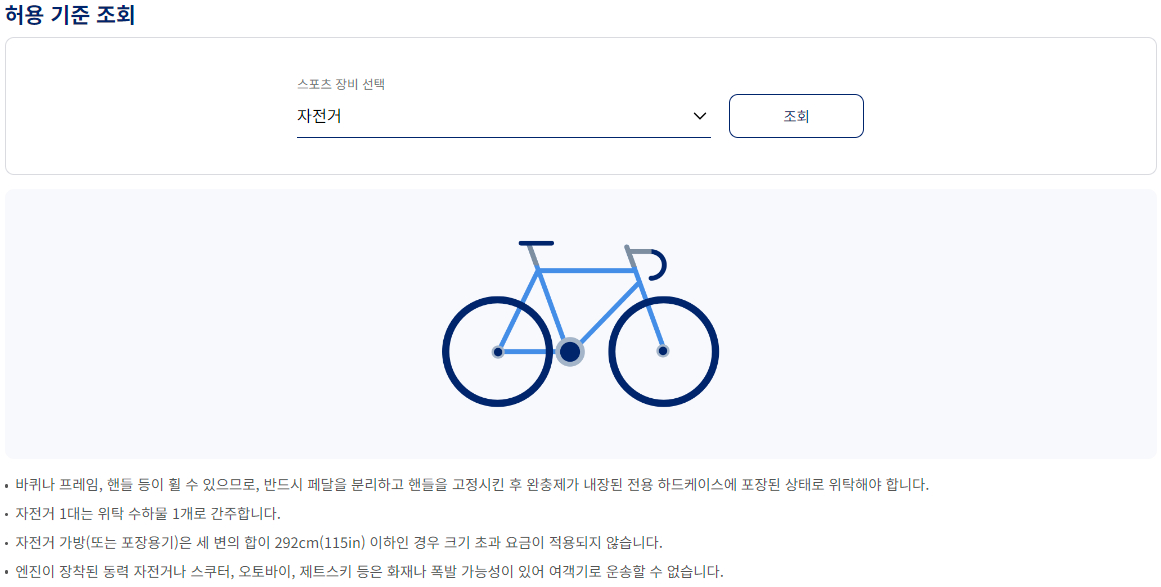Click the blue center hub of the bicycle
The height and width of the screenshot is (587, 1161).
click(572, 350)
